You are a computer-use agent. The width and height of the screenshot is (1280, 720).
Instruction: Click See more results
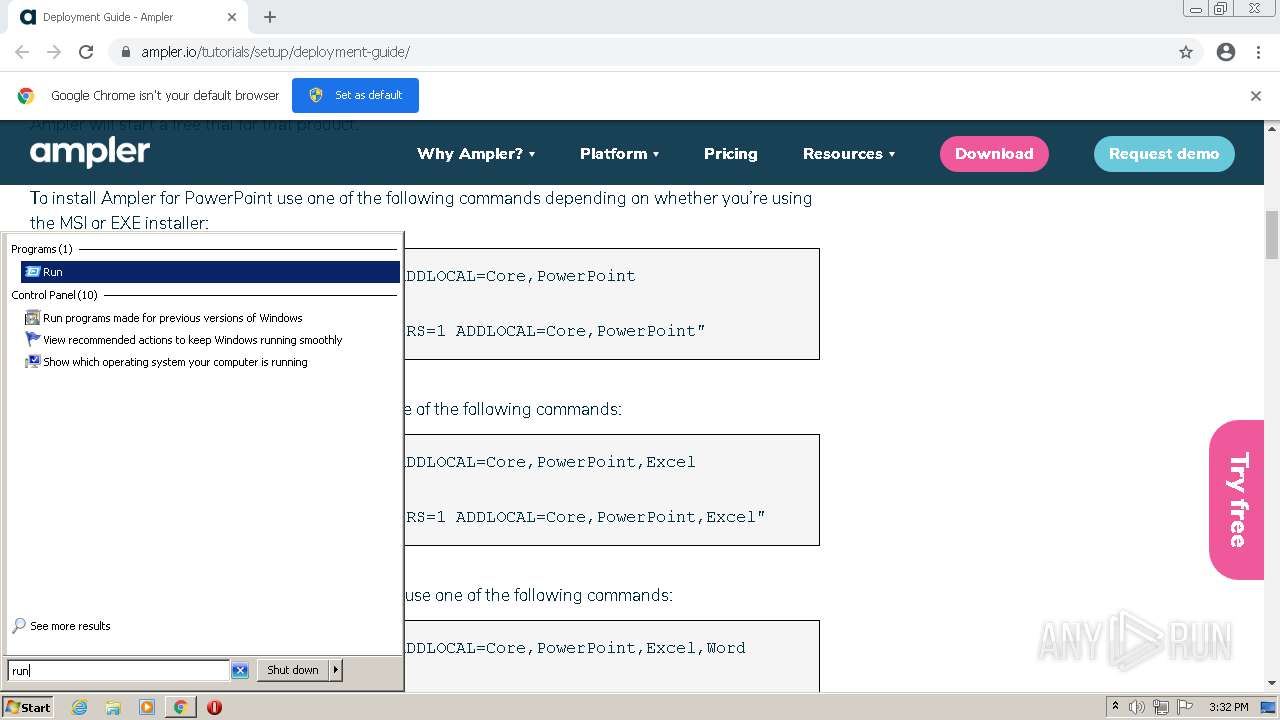61,626
